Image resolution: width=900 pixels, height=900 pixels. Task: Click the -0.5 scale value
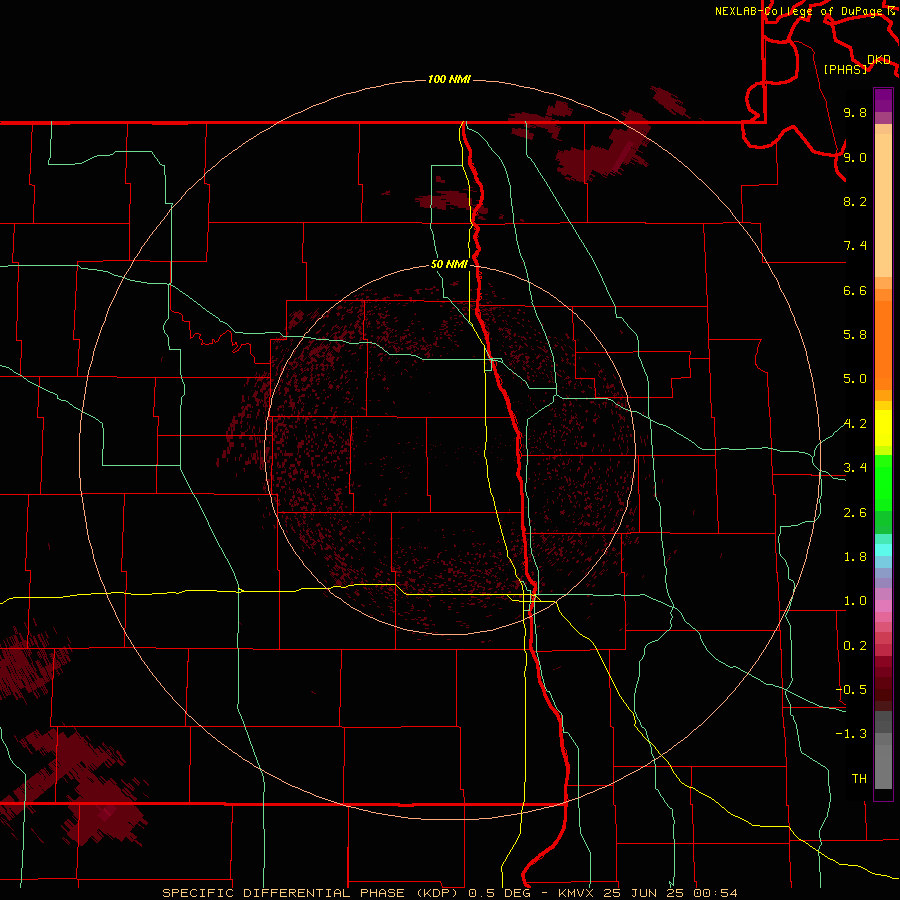tap(851, 690)
